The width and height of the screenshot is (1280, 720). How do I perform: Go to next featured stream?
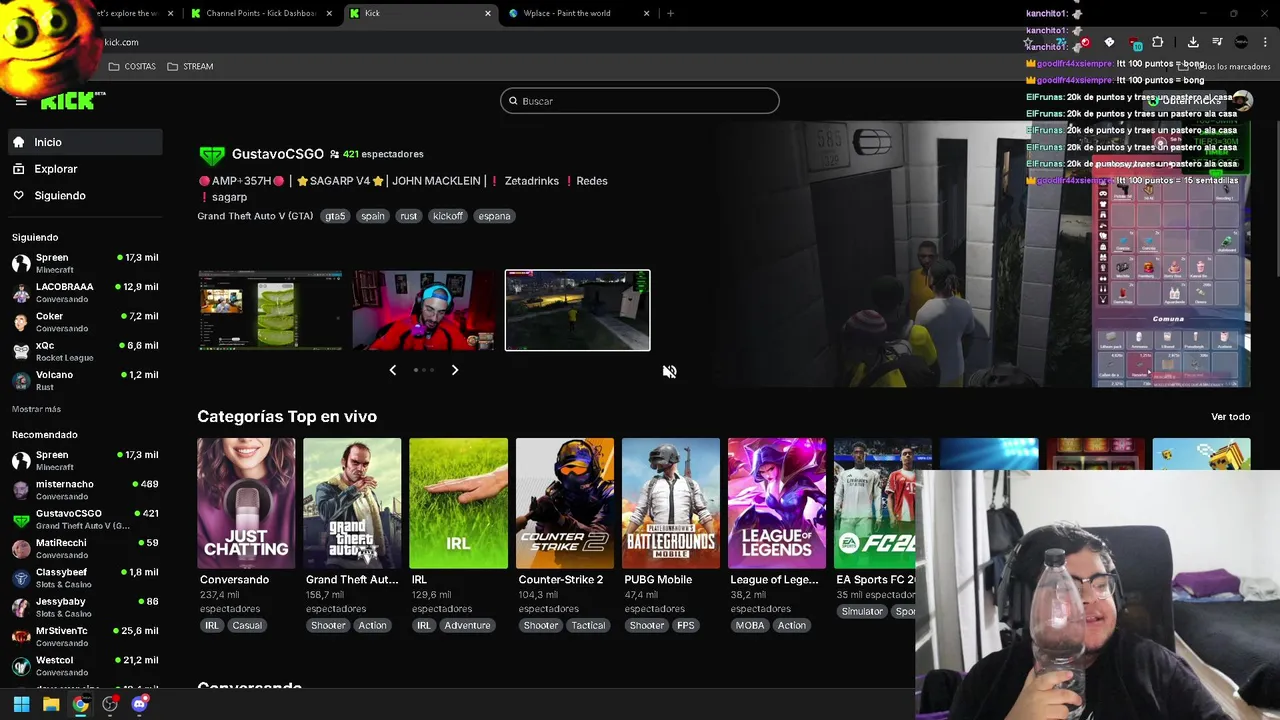tap(455, 370)
